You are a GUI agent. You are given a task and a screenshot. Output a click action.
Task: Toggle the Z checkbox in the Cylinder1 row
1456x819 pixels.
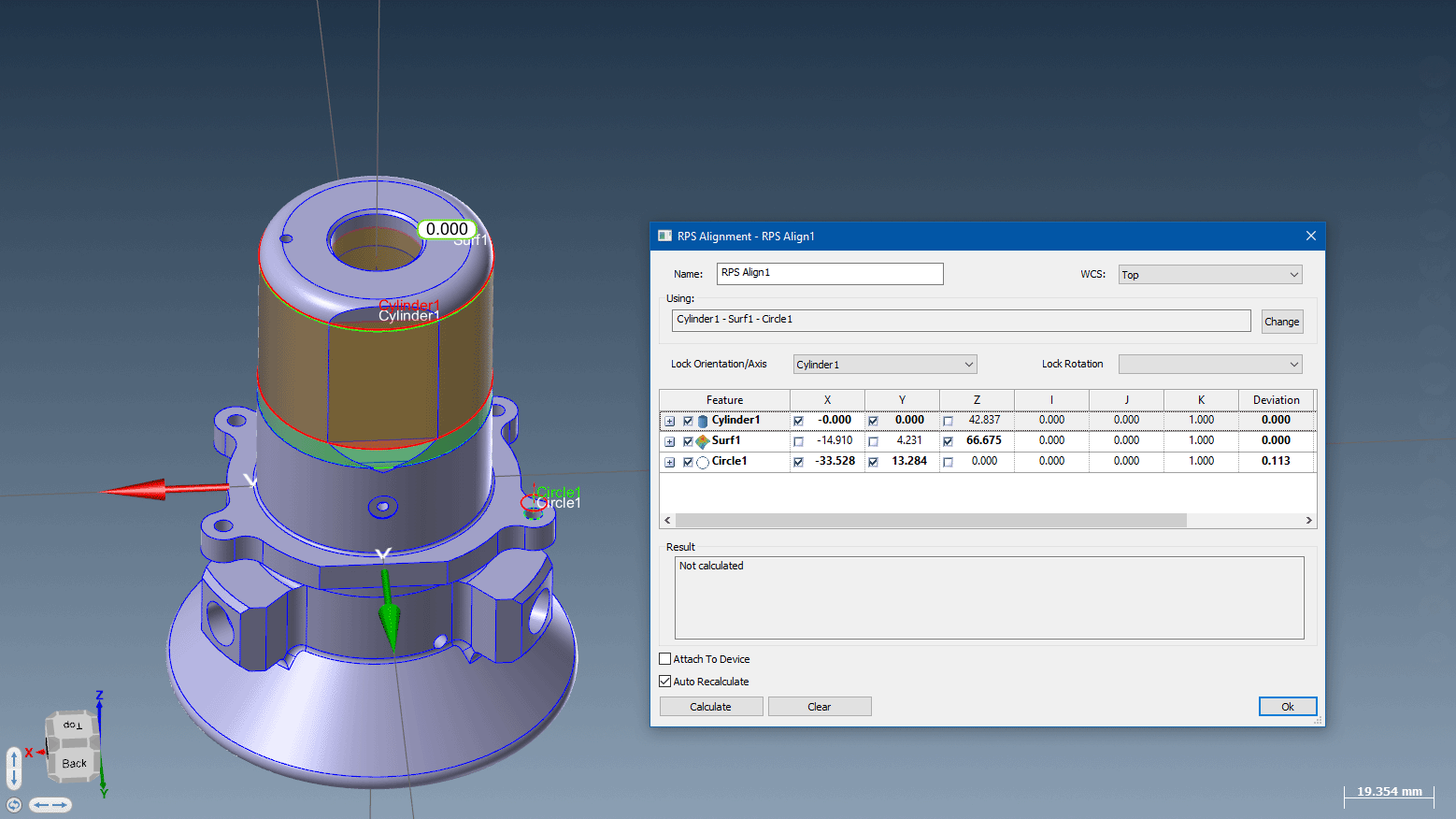click(948, 421)
